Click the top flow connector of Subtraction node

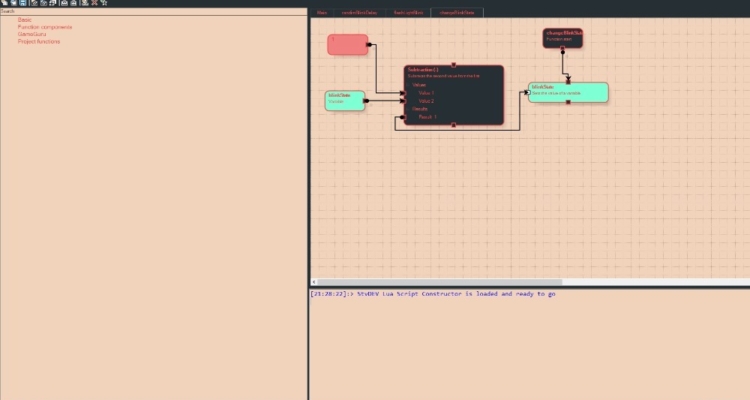453,65
